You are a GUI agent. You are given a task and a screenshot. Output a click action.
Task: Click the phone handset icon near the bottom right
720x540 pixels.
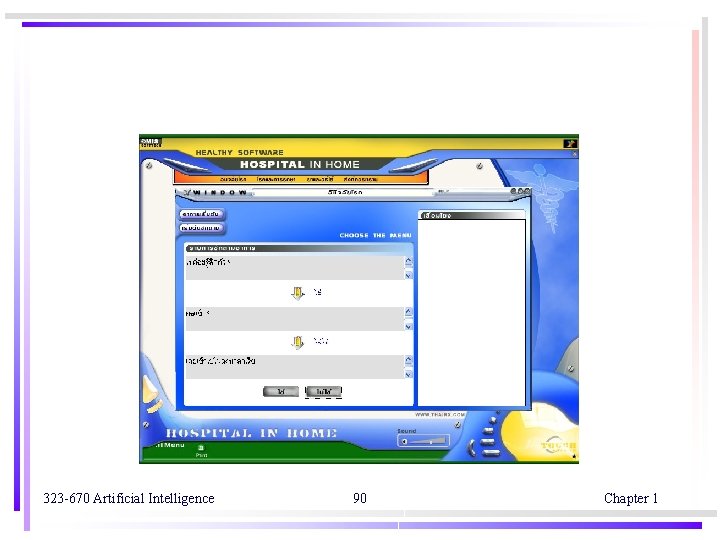point(472,448)
